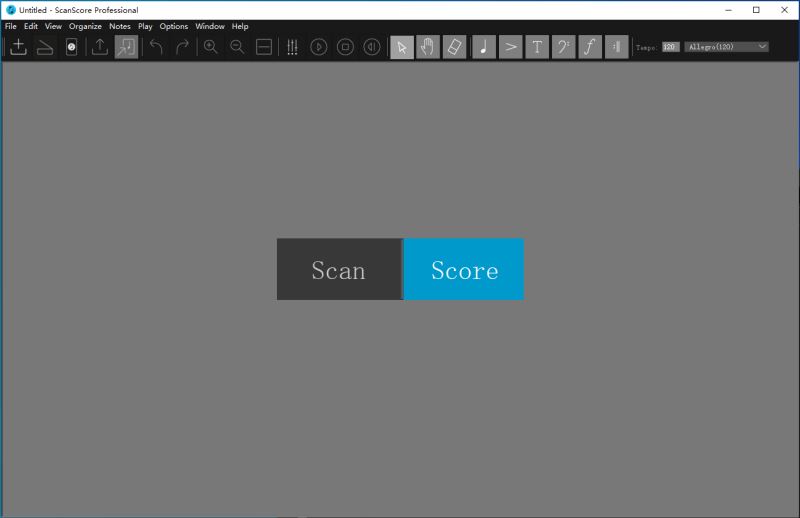This screenshot has height=518, width=800.
Task: Open the Window menu
Action: [210, 26]
